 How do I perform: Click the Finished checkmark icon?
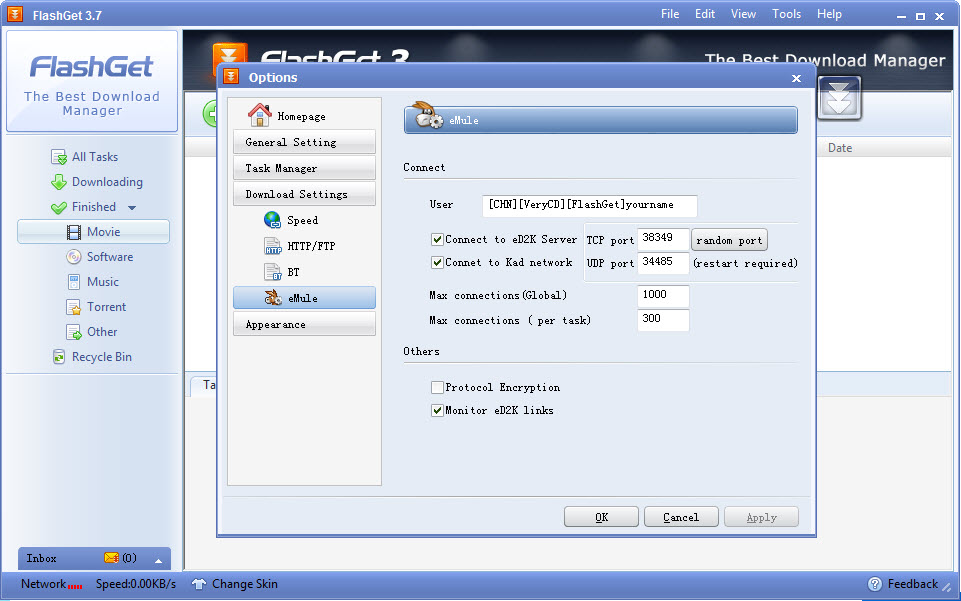59,208
